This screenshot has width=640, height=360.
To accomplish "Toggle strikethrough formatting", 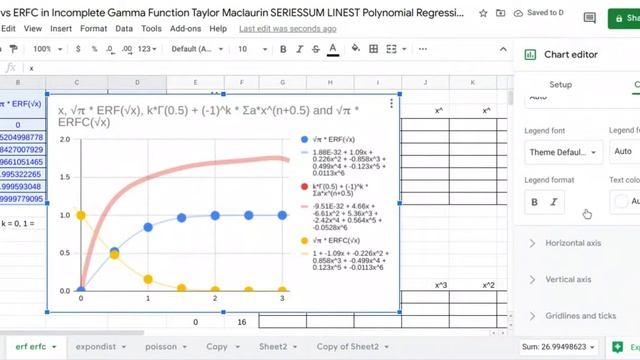I will tap(316, 49).
